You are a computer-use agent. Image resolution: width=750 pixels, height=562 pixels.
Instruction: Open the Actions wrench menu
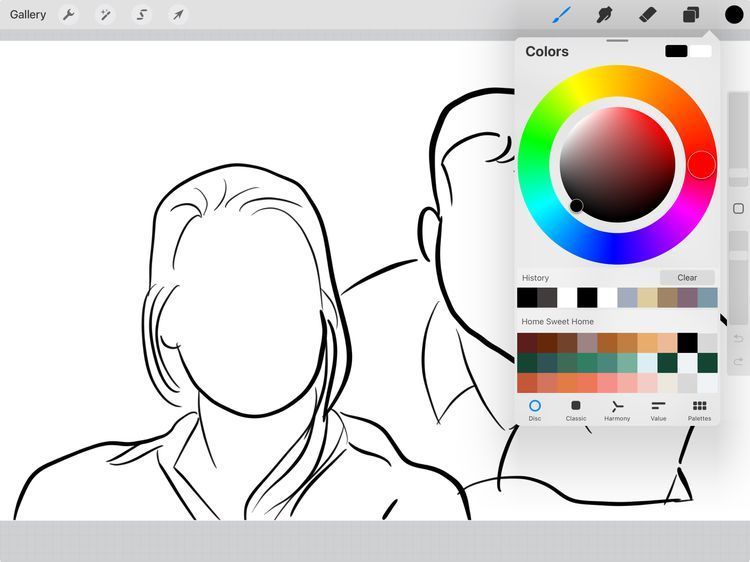coord(69,15)
